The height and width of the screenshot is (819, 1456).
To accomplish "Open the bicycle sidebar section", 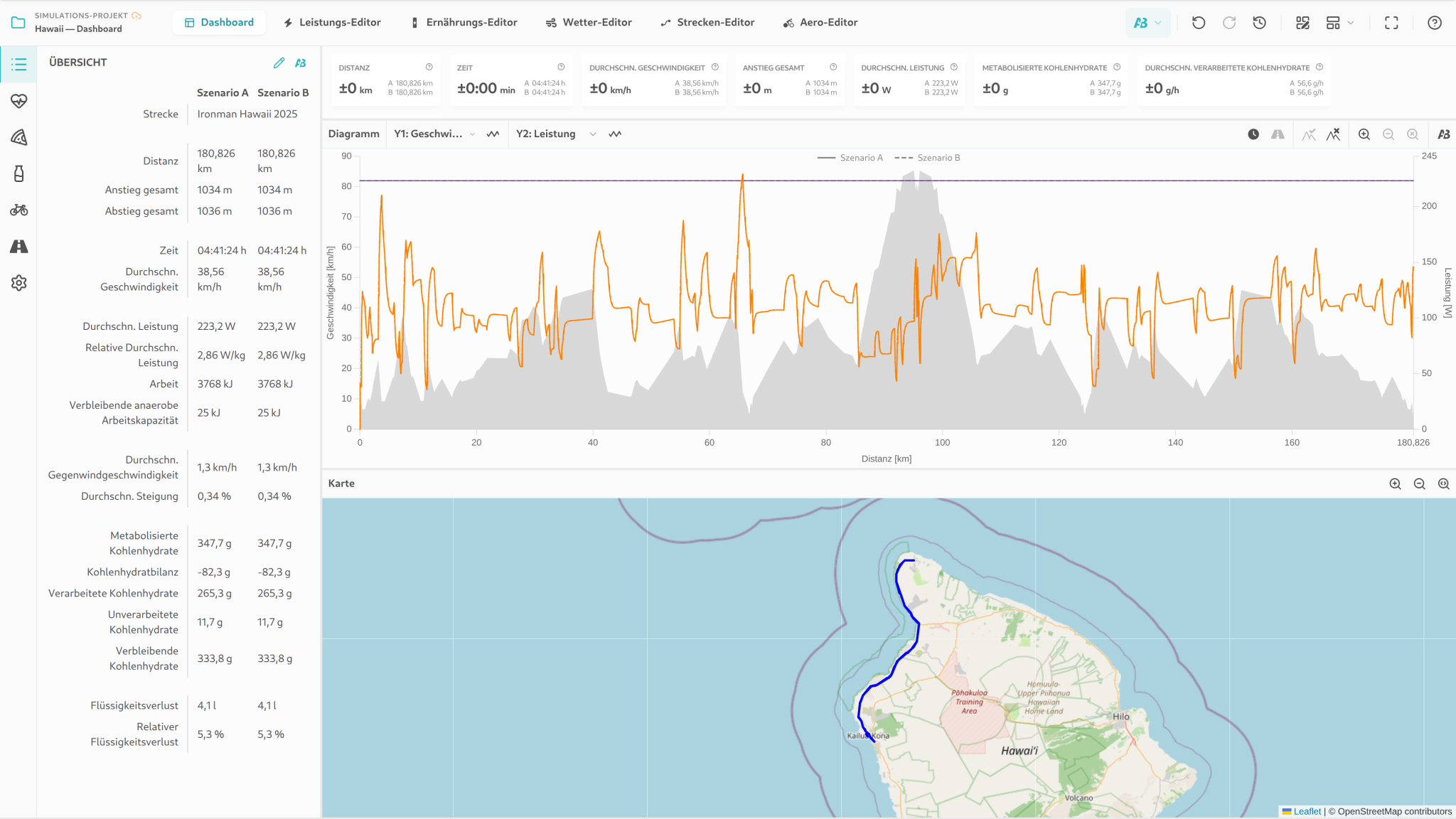I will (x=19, y=210).
